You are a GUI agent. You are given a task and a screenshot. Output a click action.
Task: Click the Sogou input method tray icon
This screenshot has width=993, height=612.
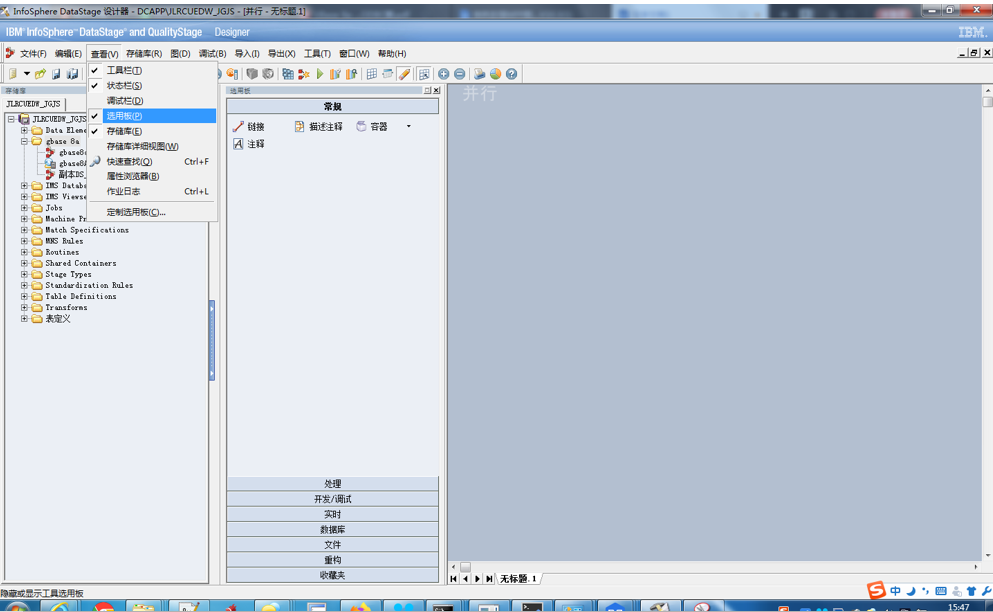click(876, 590)
